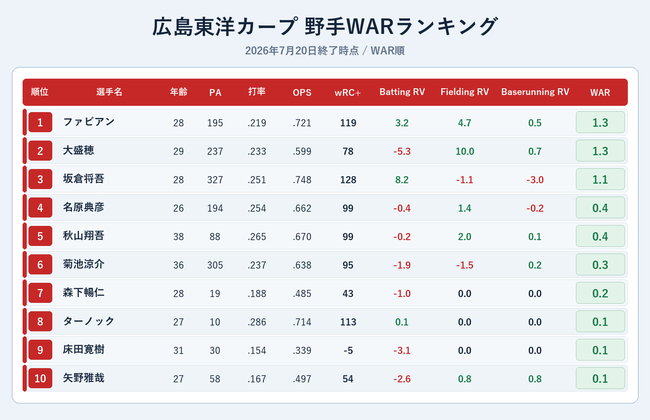Viewport: 650px width, 420px height.
Task: Select the rank 10 badge for 矢野雅哉
Action: pyautogui.click(x=40, y=378)
